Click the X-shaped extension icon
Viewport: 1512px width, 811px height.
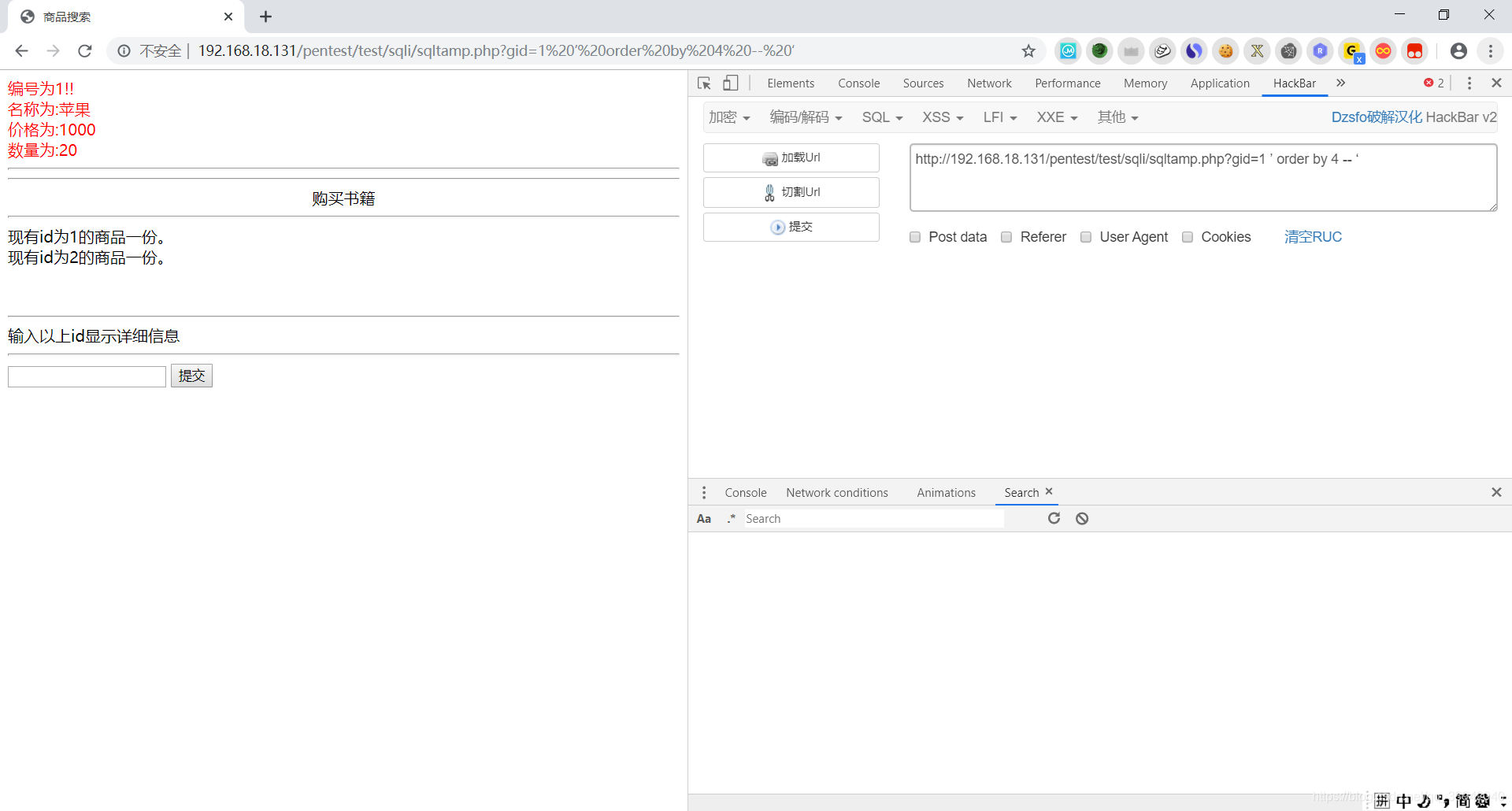pyautogui.click(x=1257, y=51)
